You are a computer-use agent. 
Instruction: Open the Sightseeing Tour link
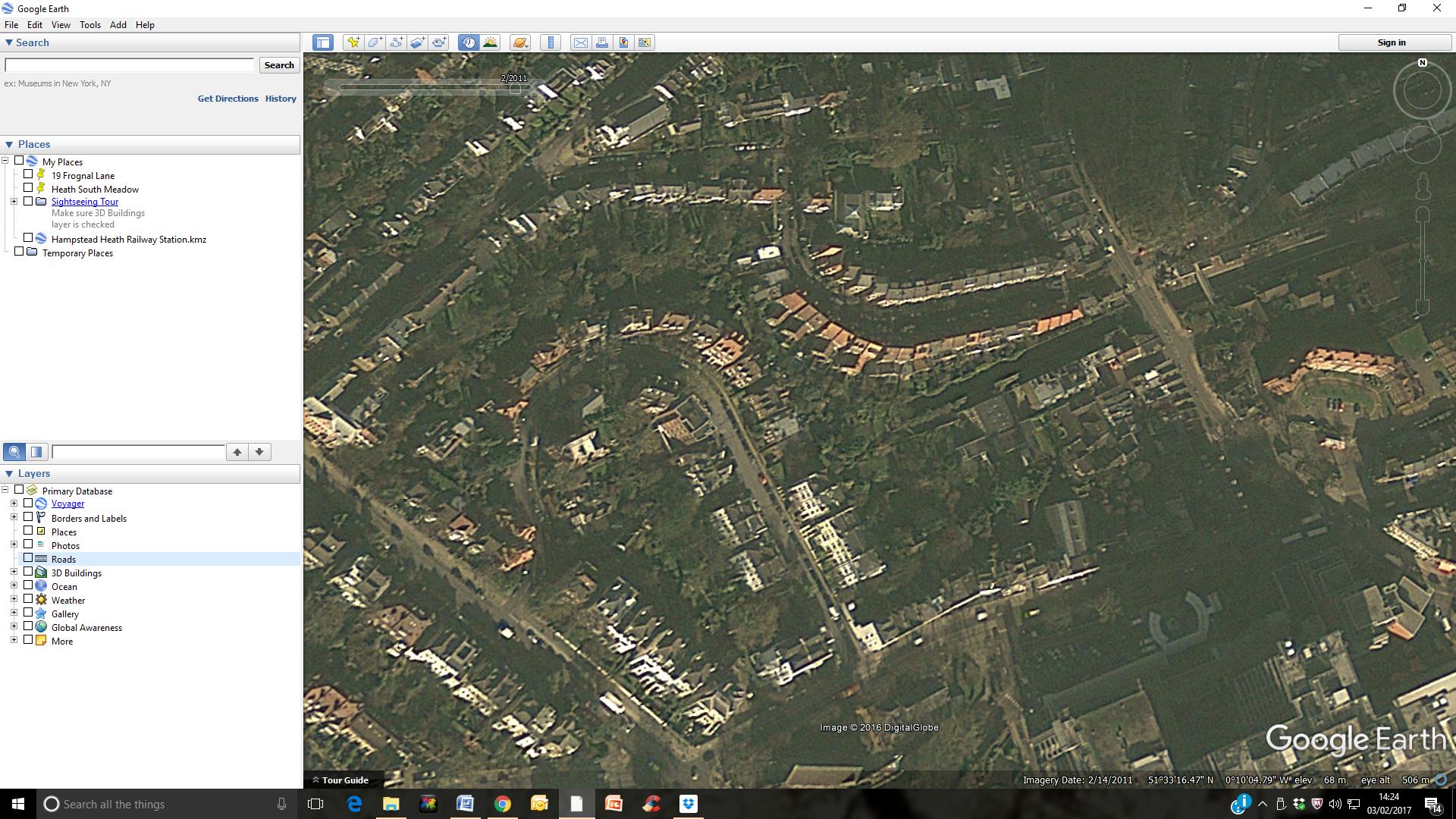(85, 202)
